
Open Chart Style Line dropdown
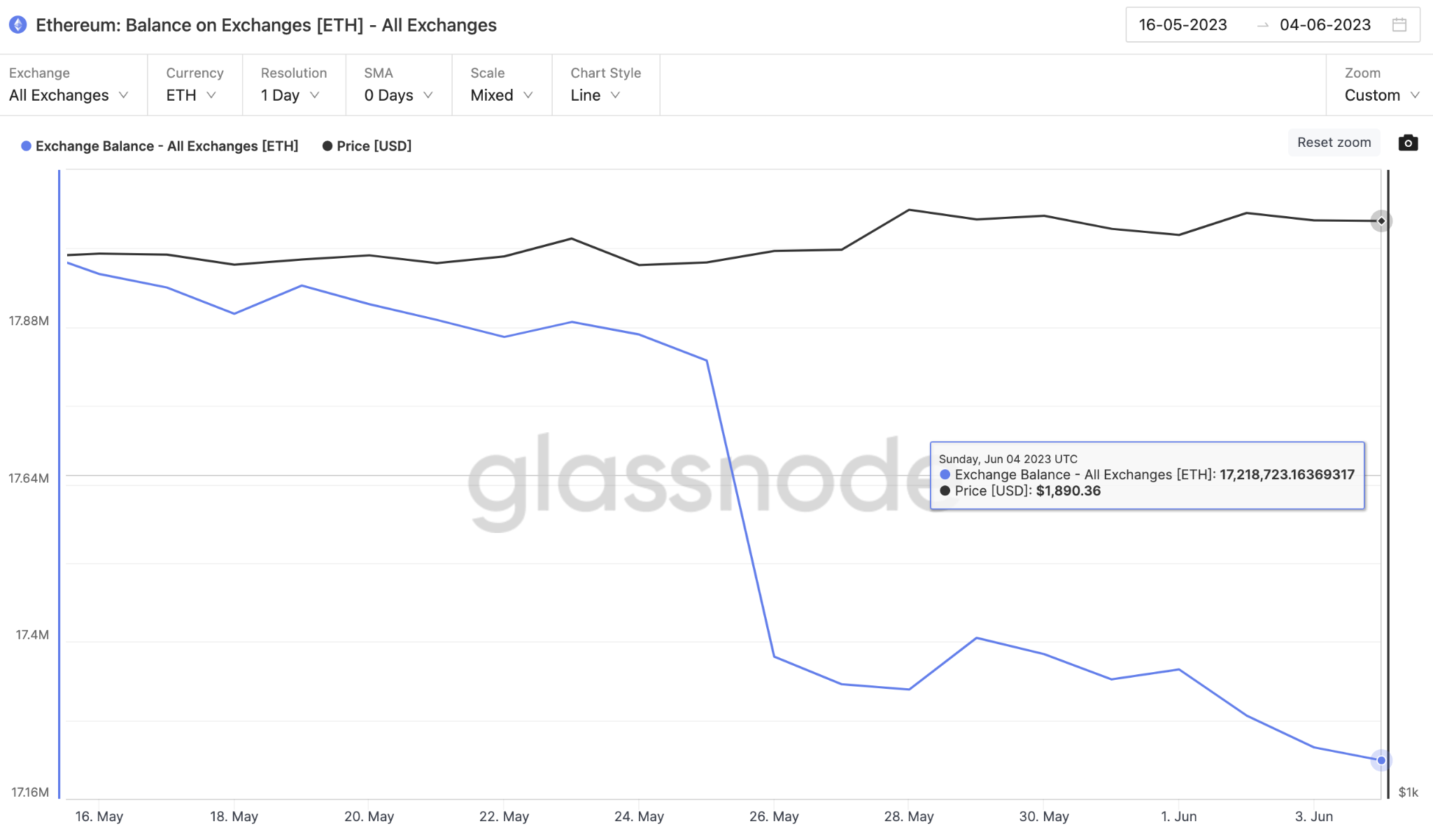tap(605, 85)
